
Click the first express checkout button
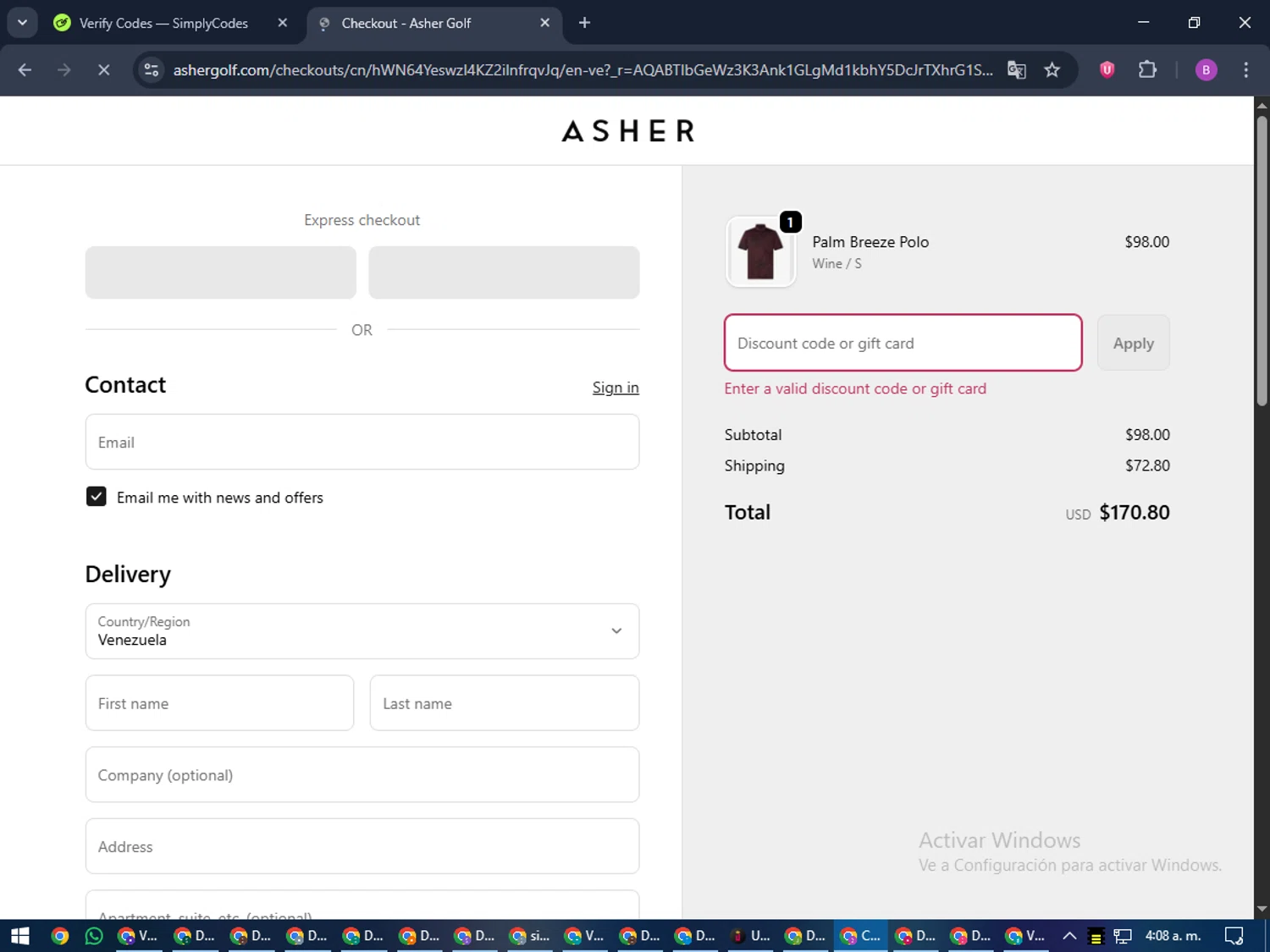[x=221, y=272]
